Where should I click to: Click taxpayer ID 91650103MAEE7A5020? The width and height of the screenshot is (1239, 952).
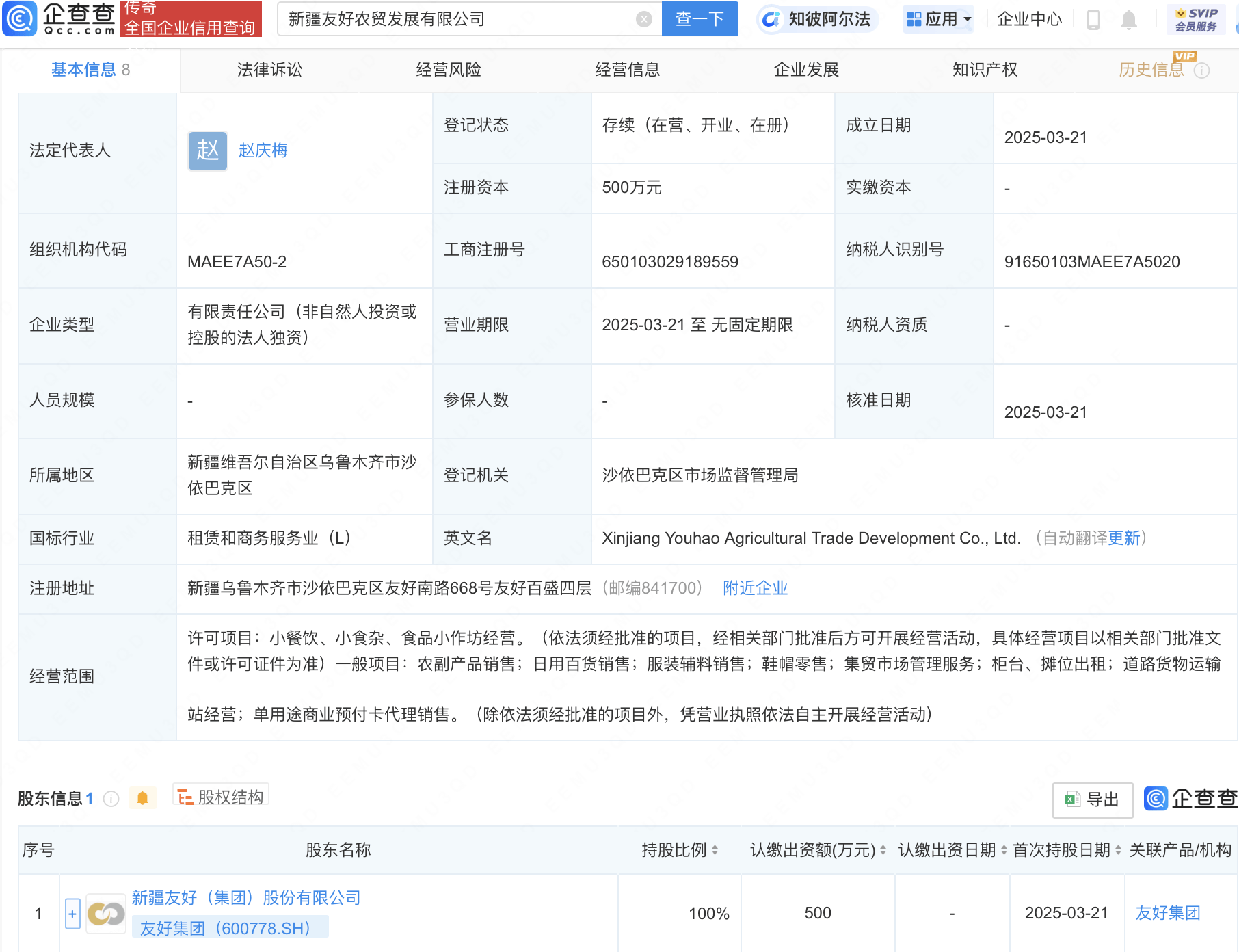[1092, 262]
